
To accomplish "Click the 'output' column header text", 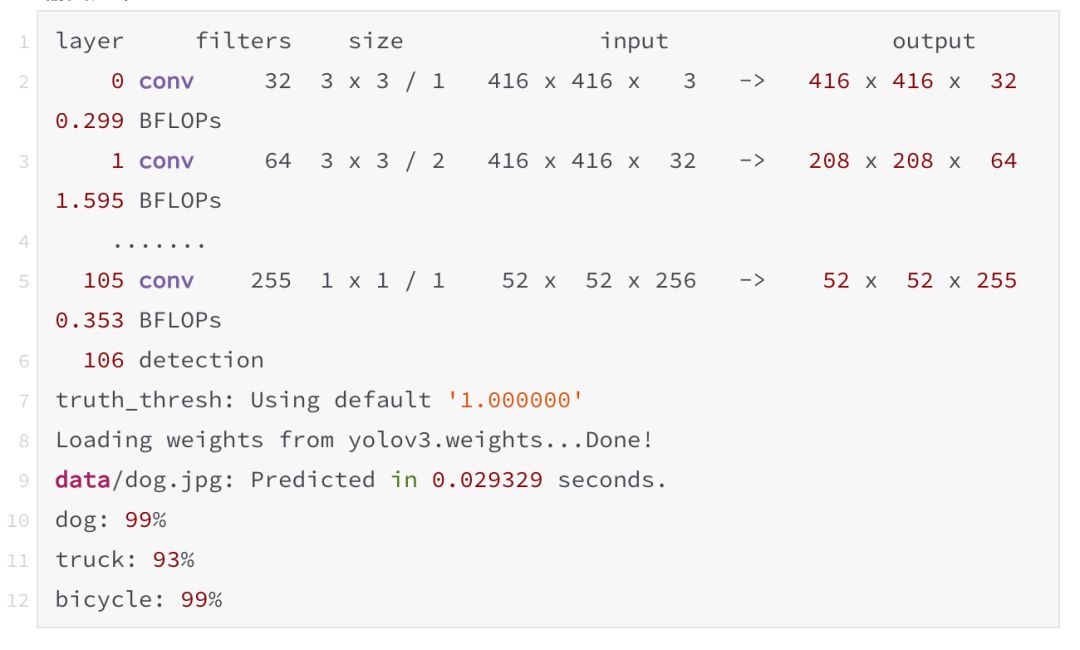I will tap(933, 42).
